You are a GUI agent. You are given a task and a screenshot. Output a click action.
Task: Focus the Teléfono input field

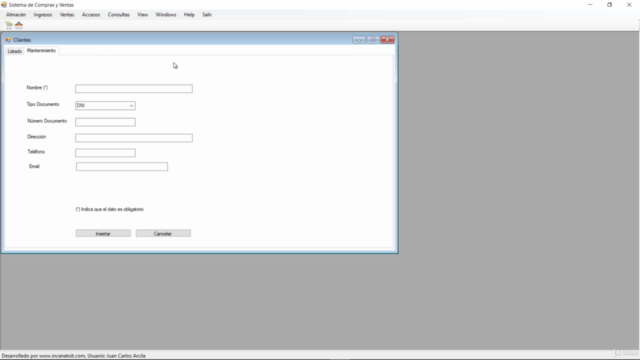[105, 153]
